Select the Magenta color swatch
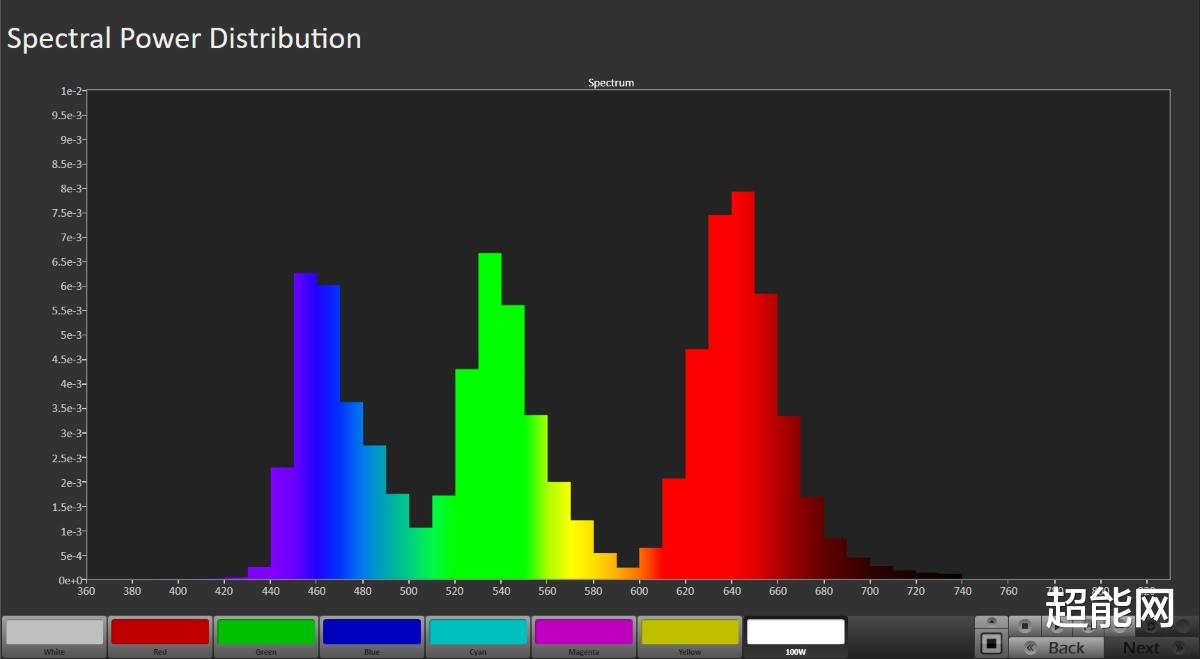Viewport: 1200px width, 659px height. click(584, 637)
